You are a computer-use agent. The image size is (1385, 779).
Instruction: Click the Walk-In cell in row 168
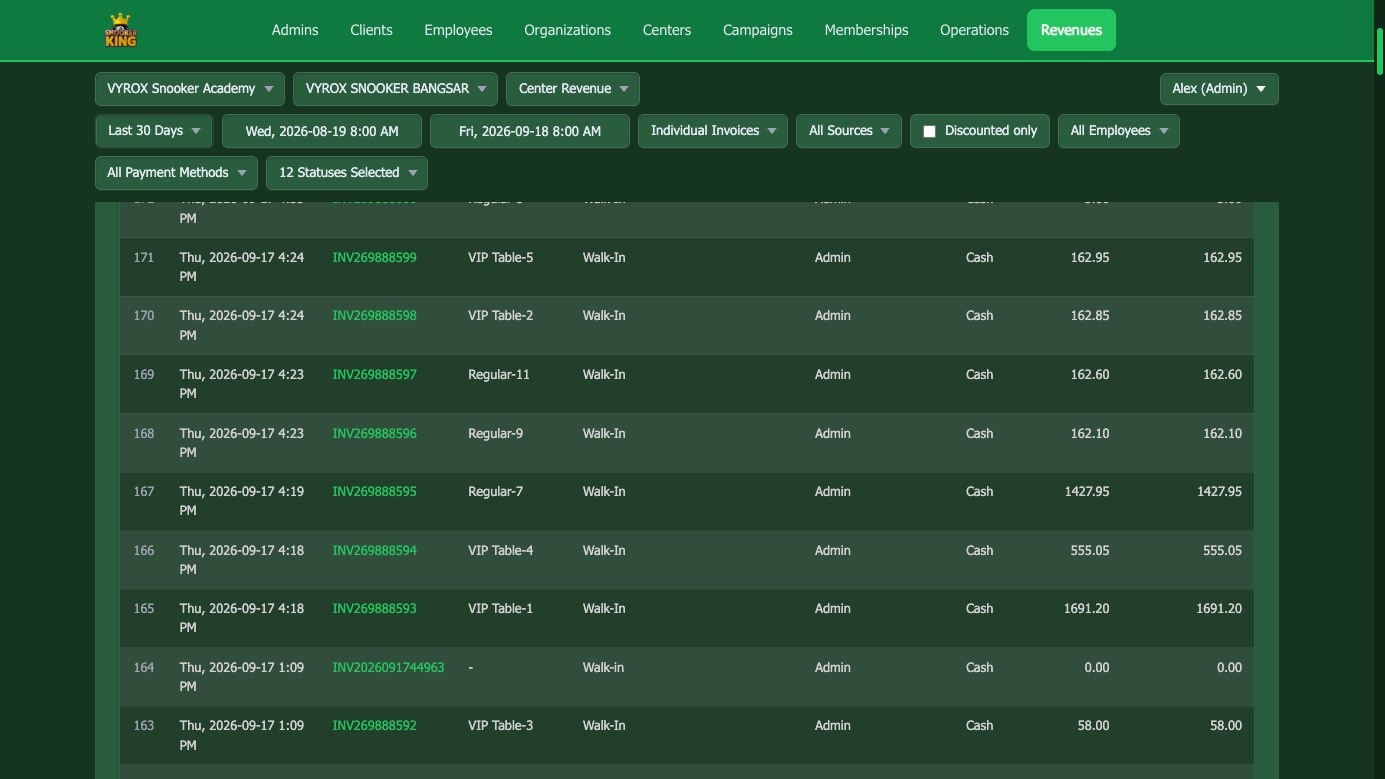click(x=604, y=433)
